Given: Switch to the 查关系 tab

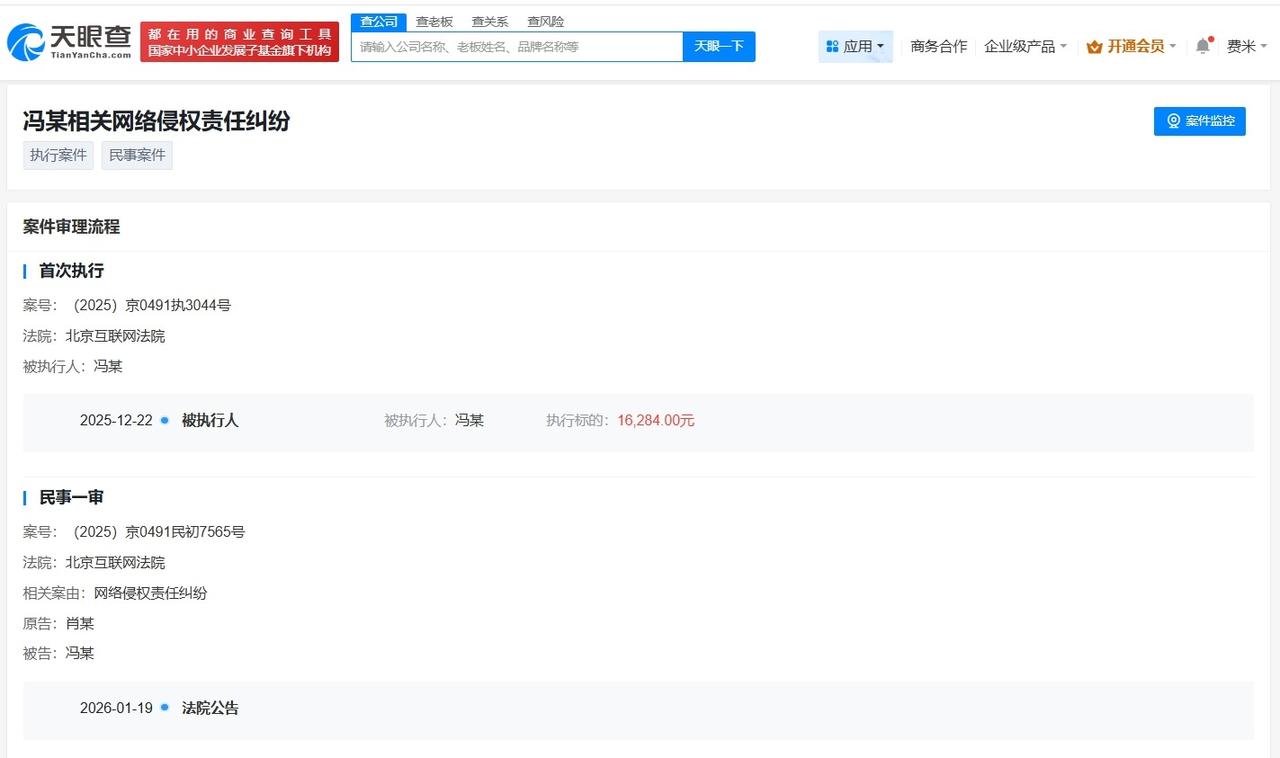Looking at the screenshot, I should [489, 21].
